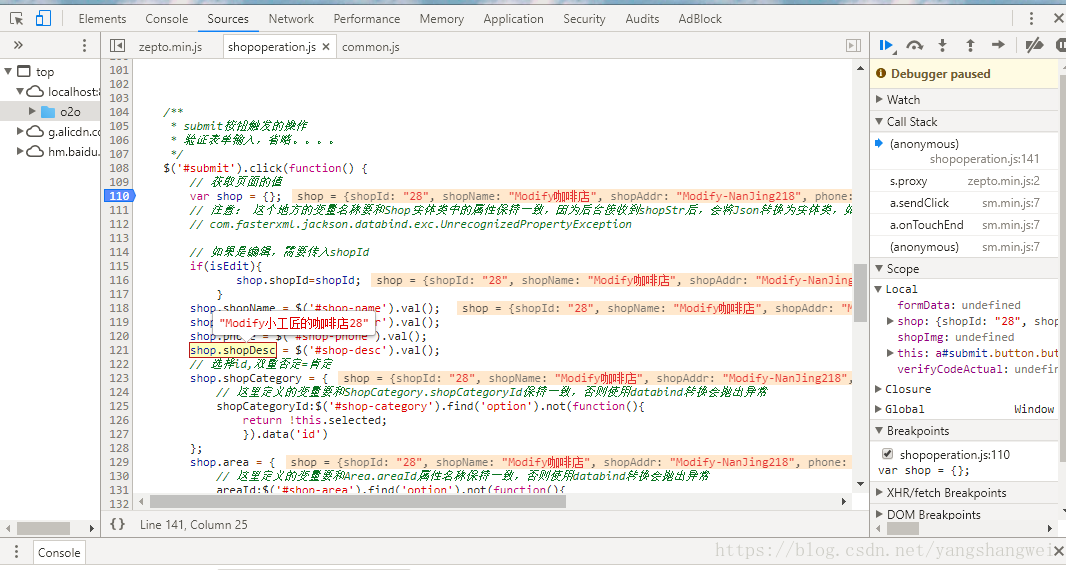
Task: Pretty print code with braces icon
Action: pos(117,524)
